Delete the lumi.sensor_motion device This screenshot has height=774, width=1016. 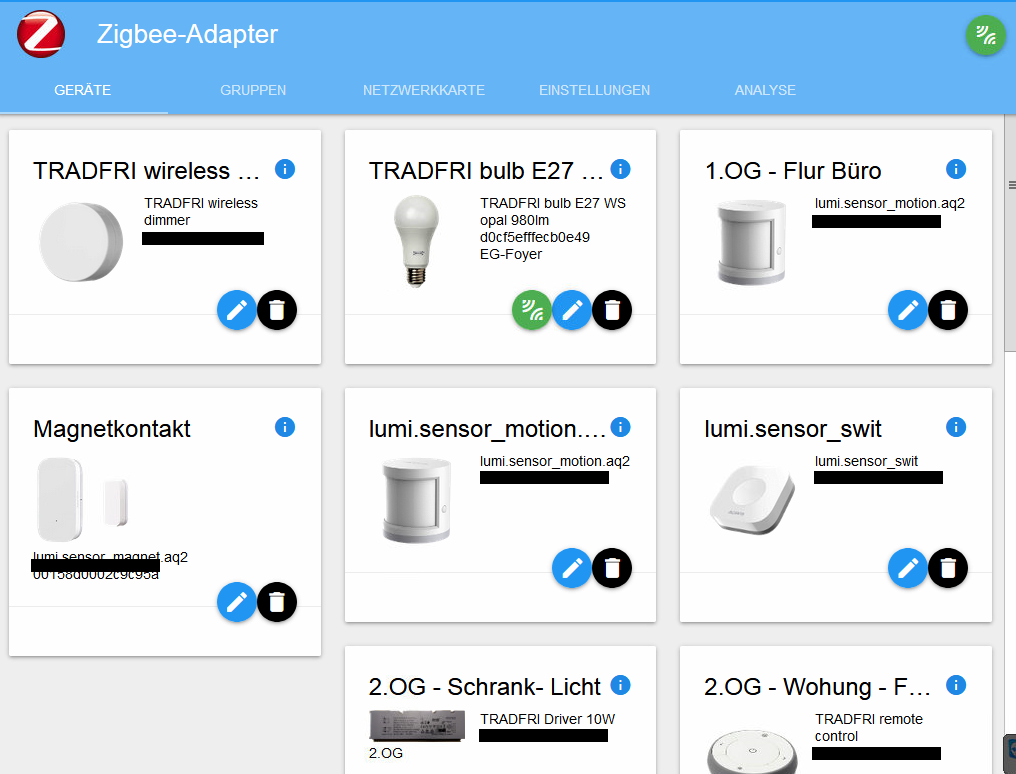[x=612, y=568]
